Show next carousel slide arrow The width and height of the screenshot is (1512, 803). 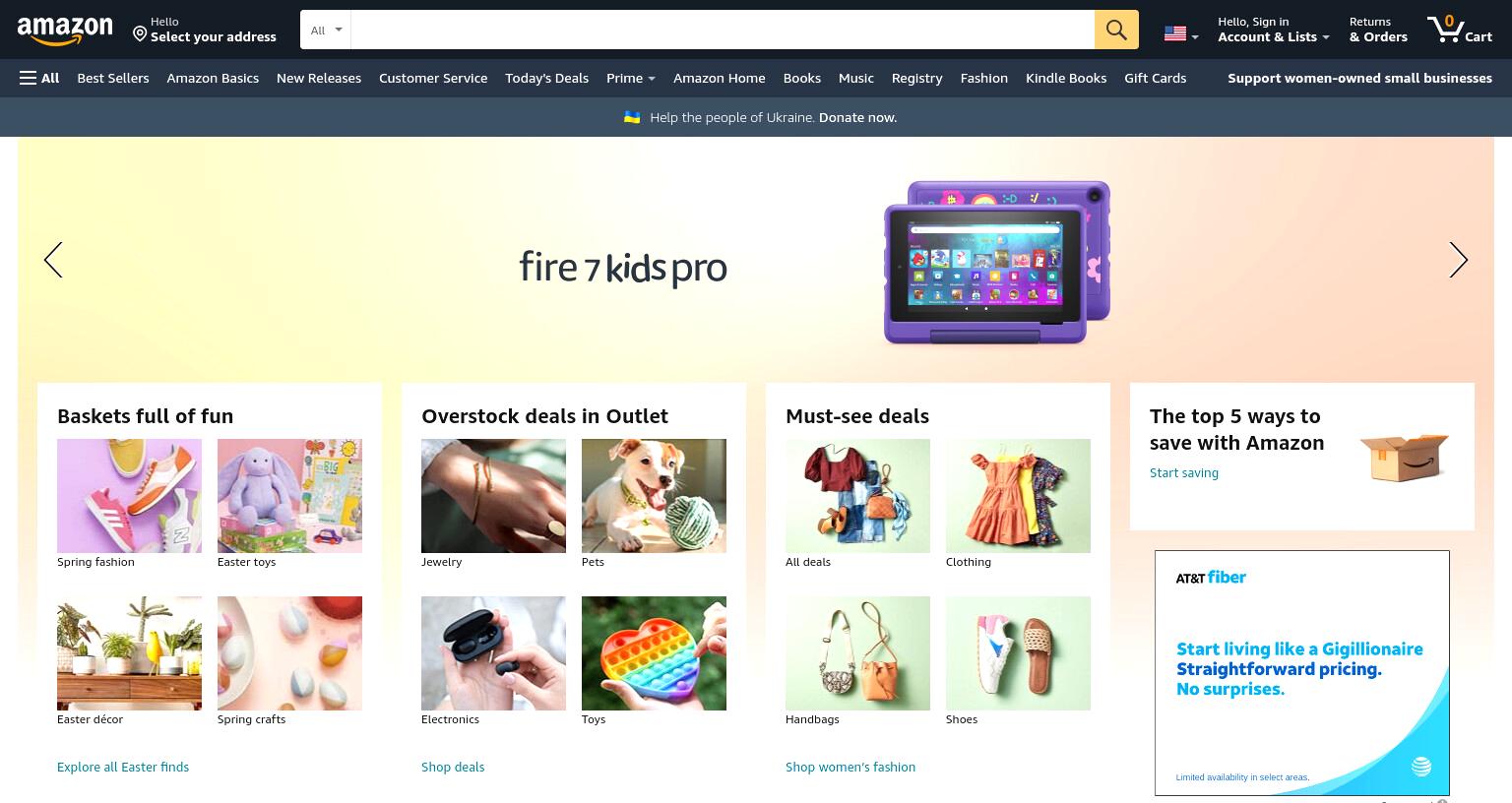coord(1458,260)
